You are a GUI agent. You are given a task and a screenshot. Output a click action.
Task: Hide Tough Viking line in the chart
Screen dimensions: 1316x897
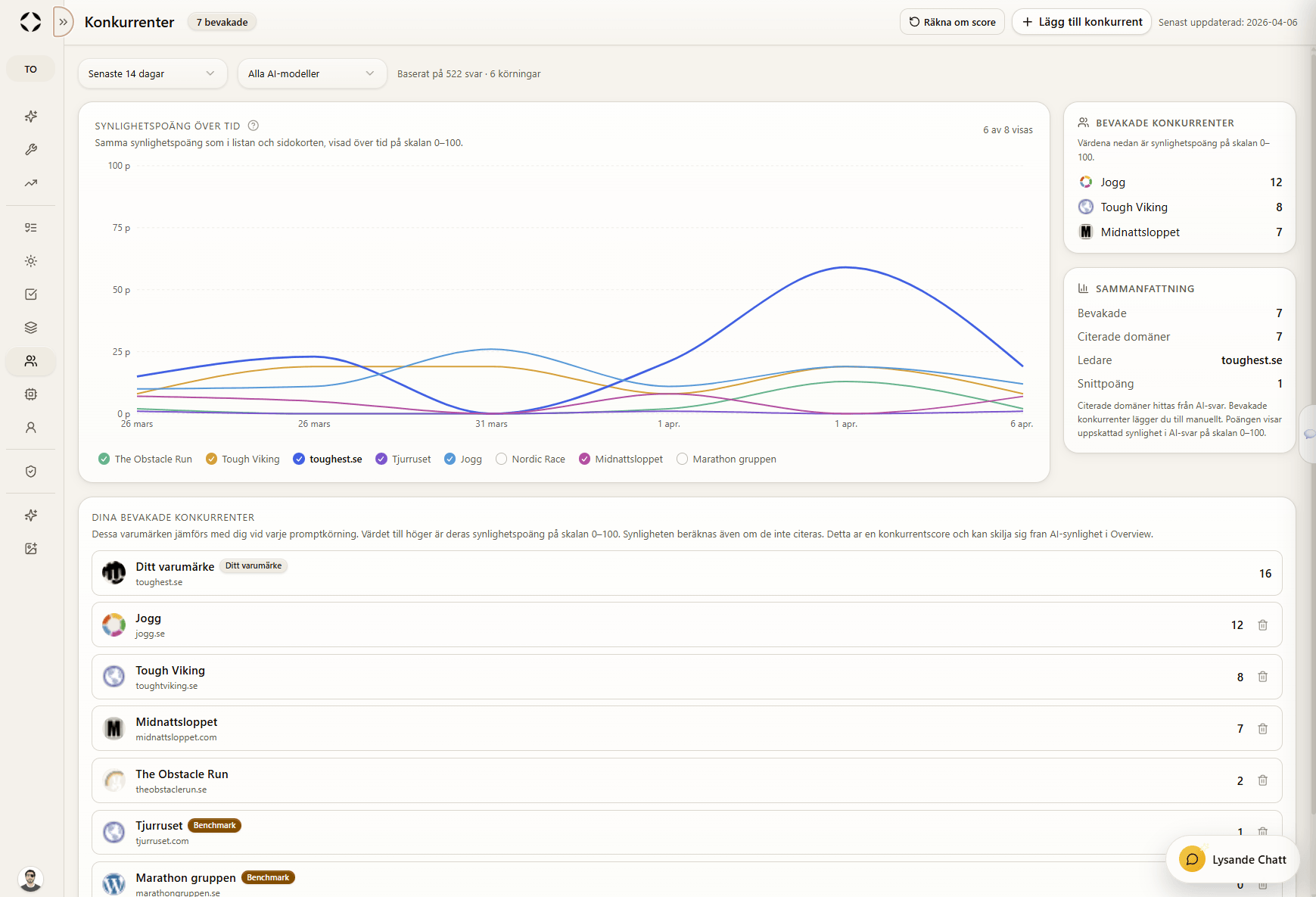coord(211,459)
